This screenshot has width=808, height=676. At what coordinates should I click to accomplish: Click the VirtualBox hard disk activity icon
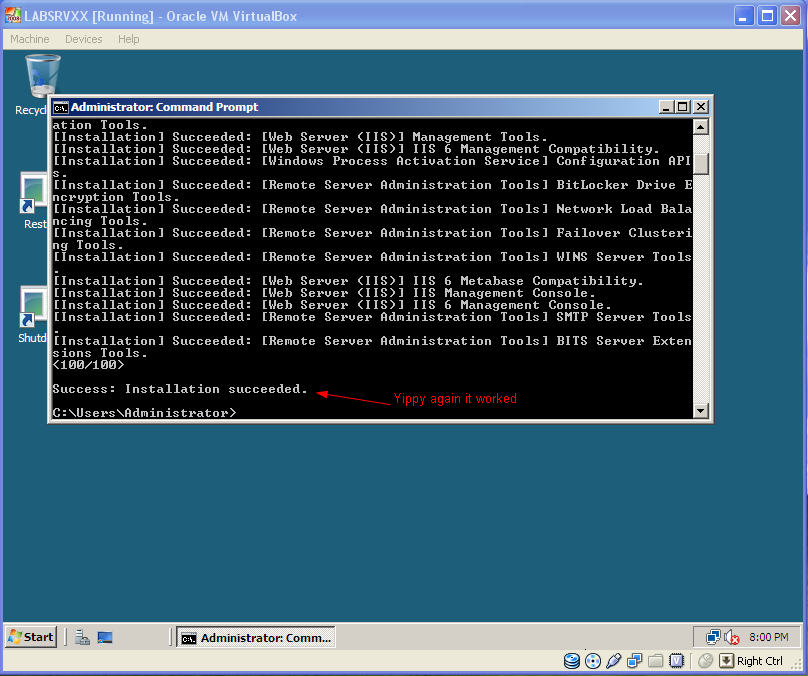[571, 661]
